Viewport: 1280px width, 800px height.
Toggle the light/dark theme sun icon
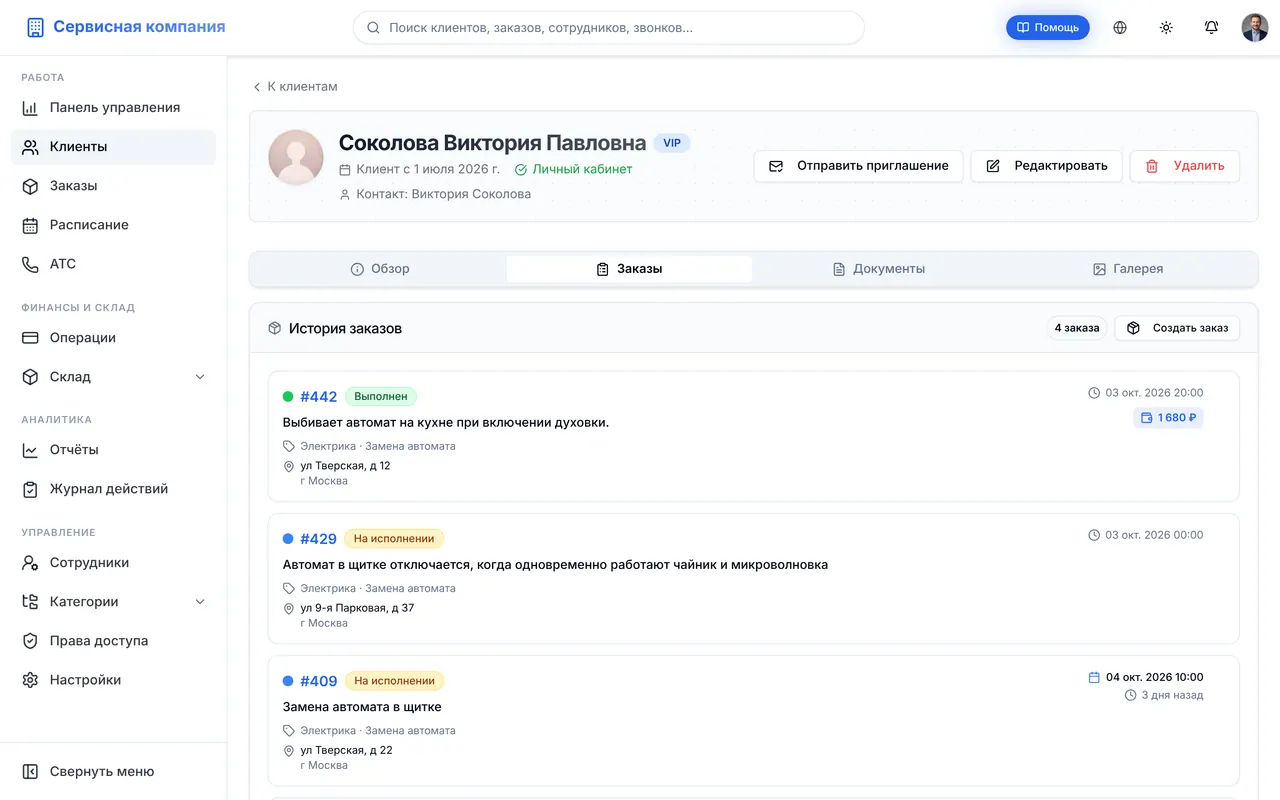[x=1166, y=28]
